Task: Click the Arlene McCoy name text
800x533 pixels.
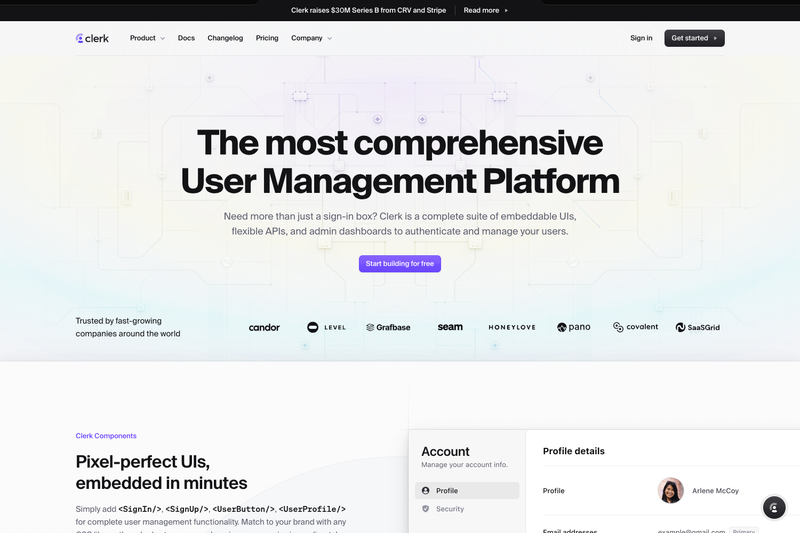Action: [715, 491]
